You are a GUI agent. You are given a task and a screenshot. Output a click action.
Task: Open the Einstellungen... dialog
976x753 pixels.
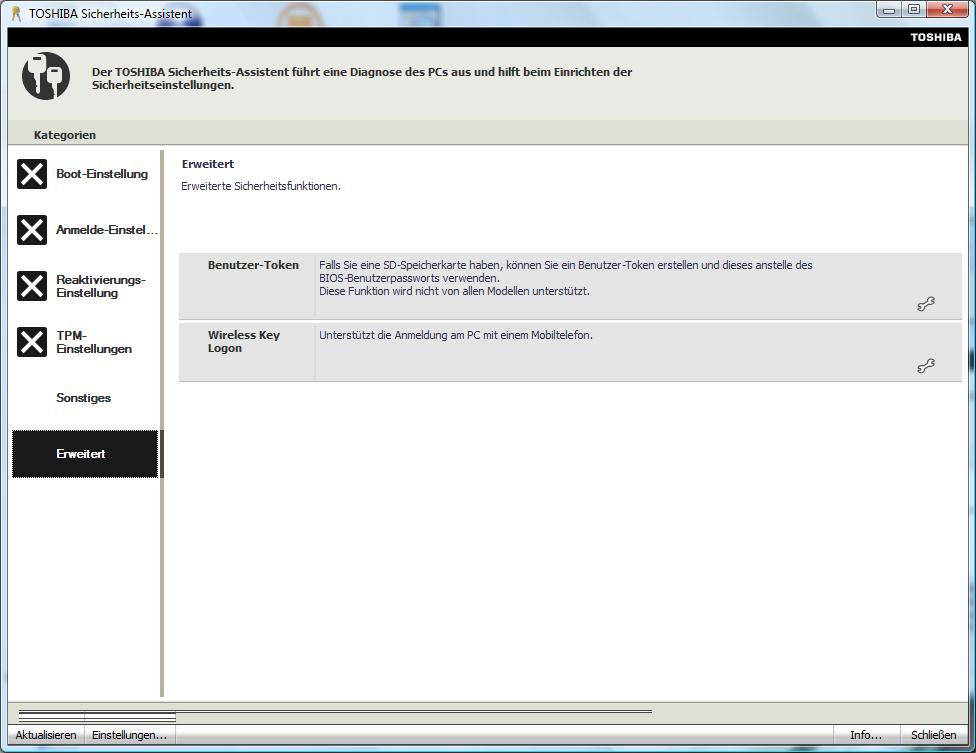point(129,735)
